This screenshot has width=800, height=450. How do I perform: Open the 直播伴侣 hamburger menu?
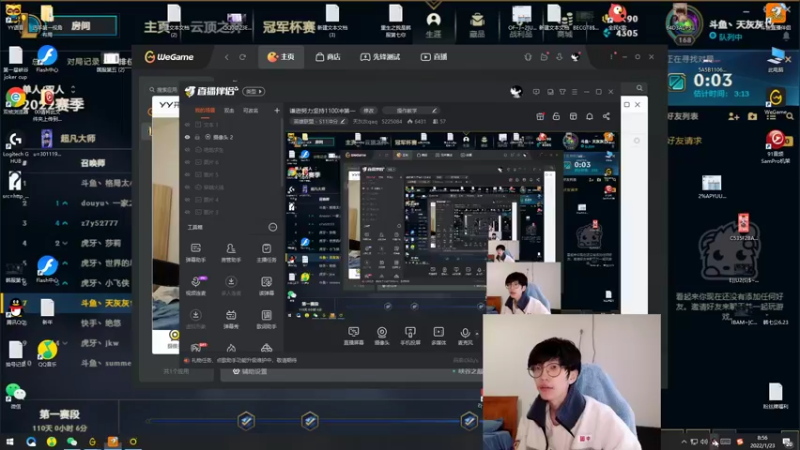click(x=574, y=92)
